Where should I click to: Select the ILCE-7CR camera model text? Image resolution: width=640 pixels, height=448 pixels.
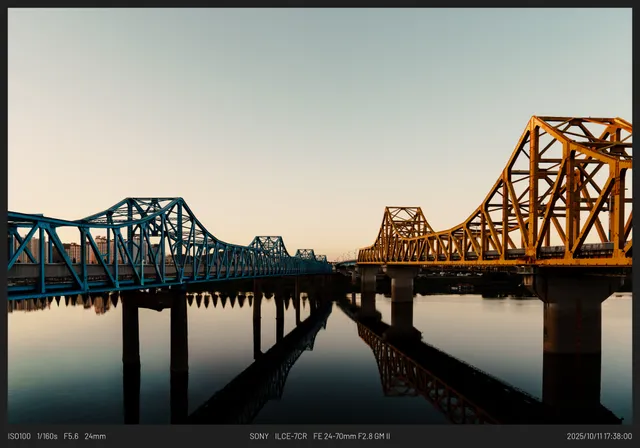click(291, 436)
